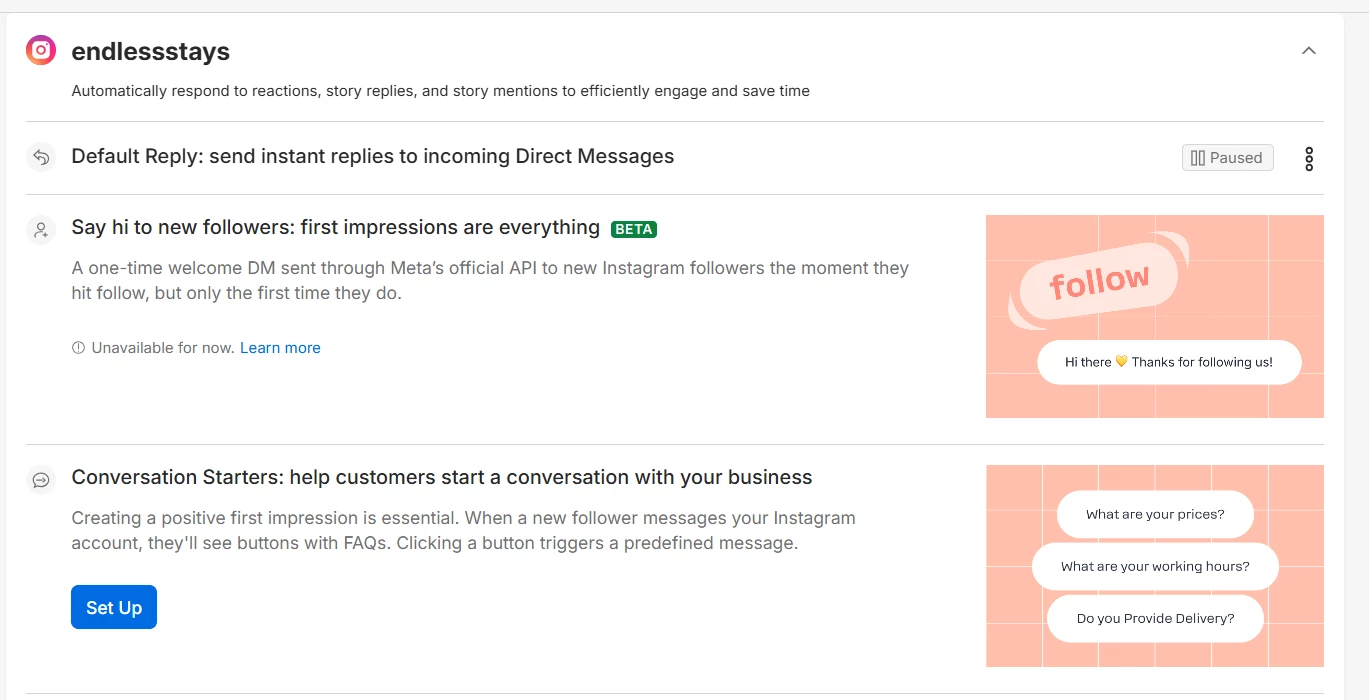Image resolution: width=1369 pixels, height=700 pixels.
Task: Select the 'What are your working hours?' bubble
Action: click(1155, 566)
